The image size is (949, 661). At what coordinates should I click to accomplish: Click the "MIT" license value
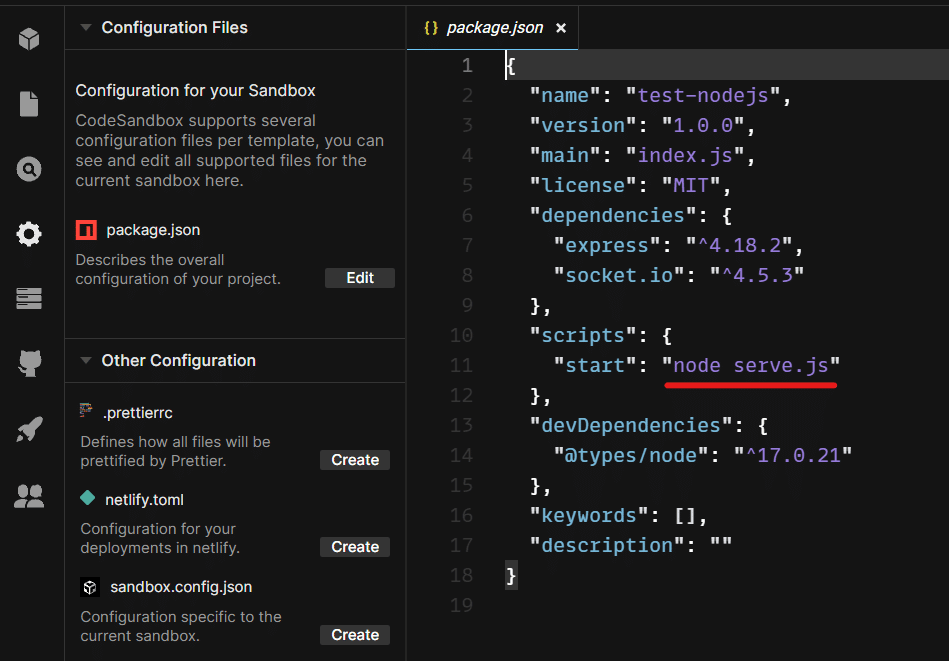691,185
